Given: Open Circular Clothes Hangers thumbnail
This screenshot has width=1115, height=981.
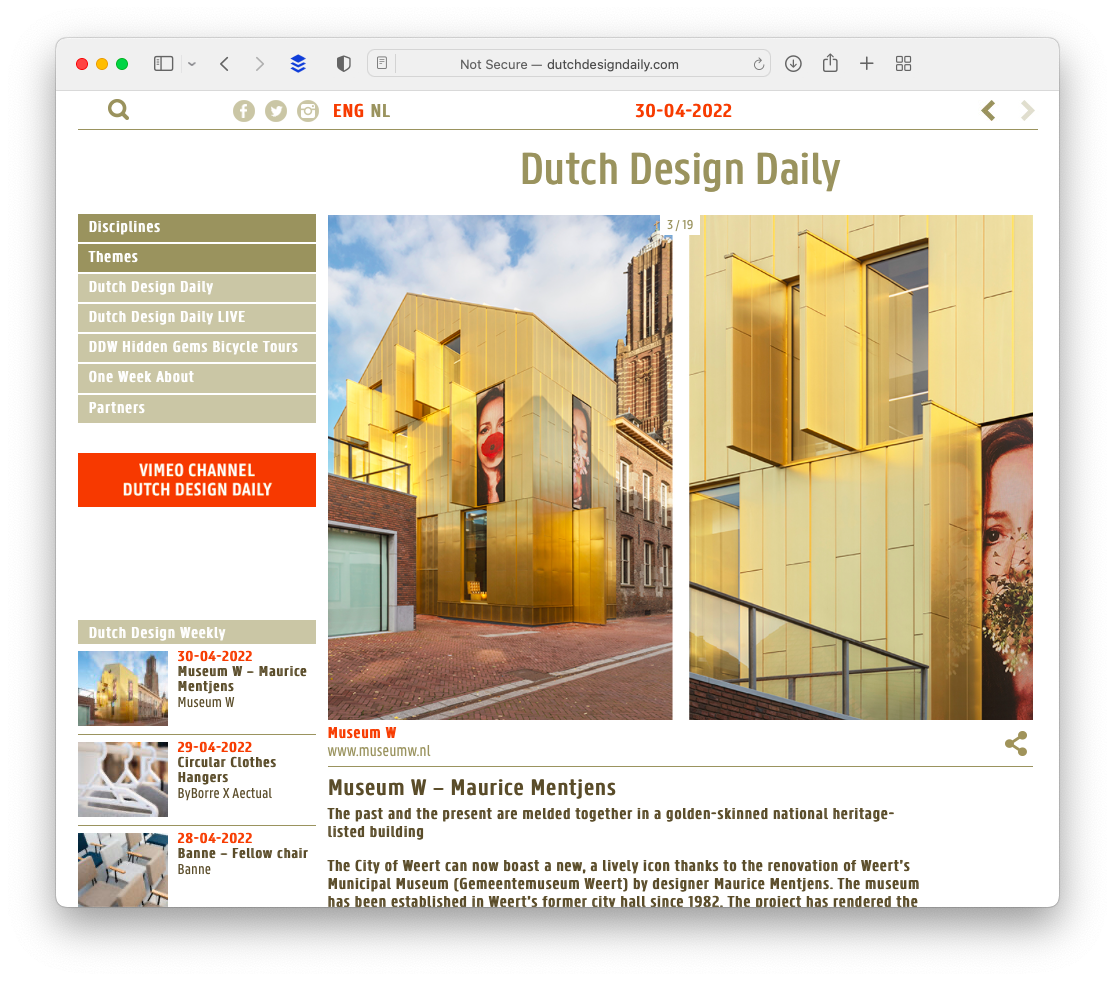Looking at the screenshot, I should (x=123, y=779).
